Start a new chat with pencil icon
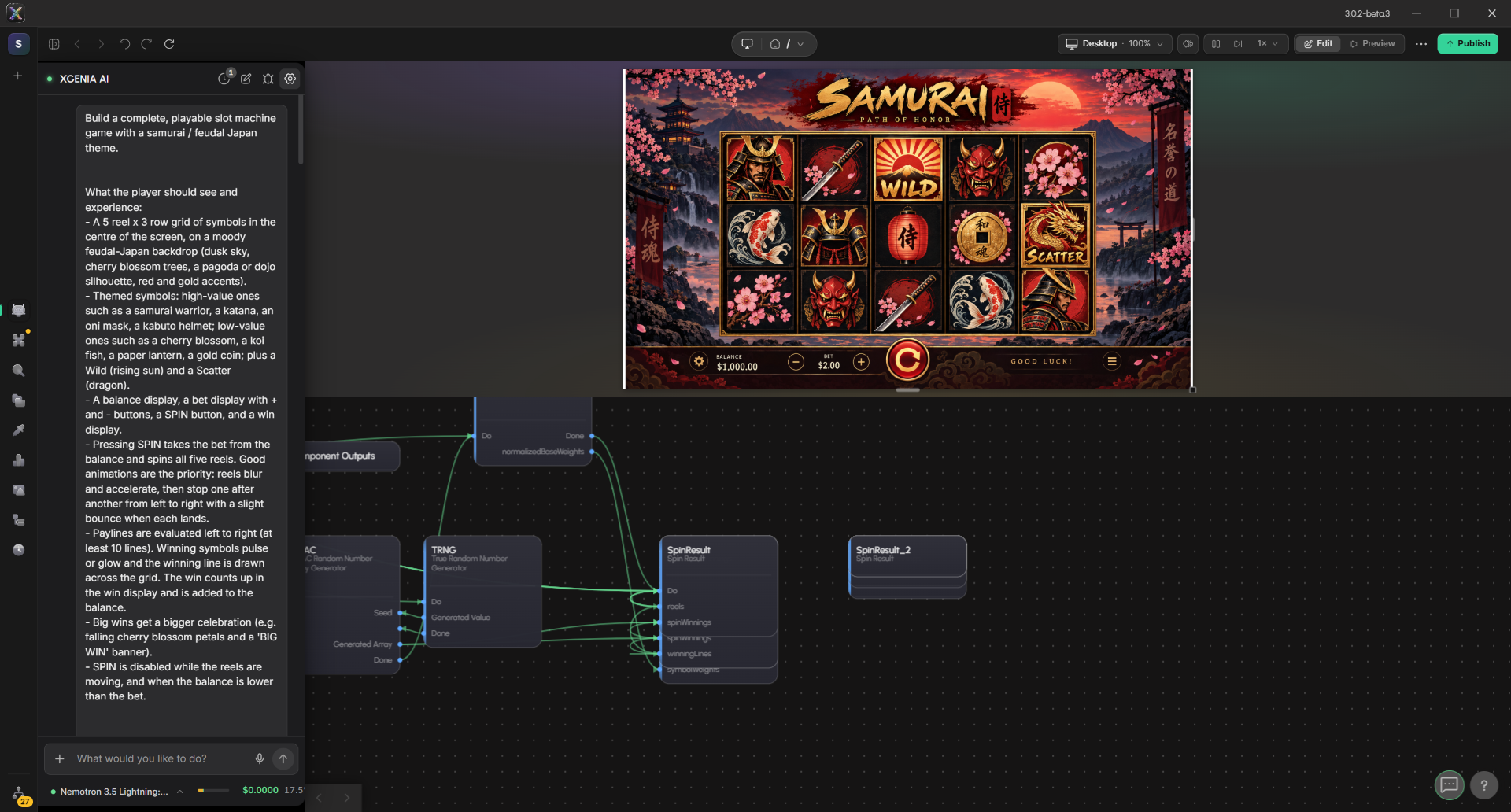 (246, 79)
